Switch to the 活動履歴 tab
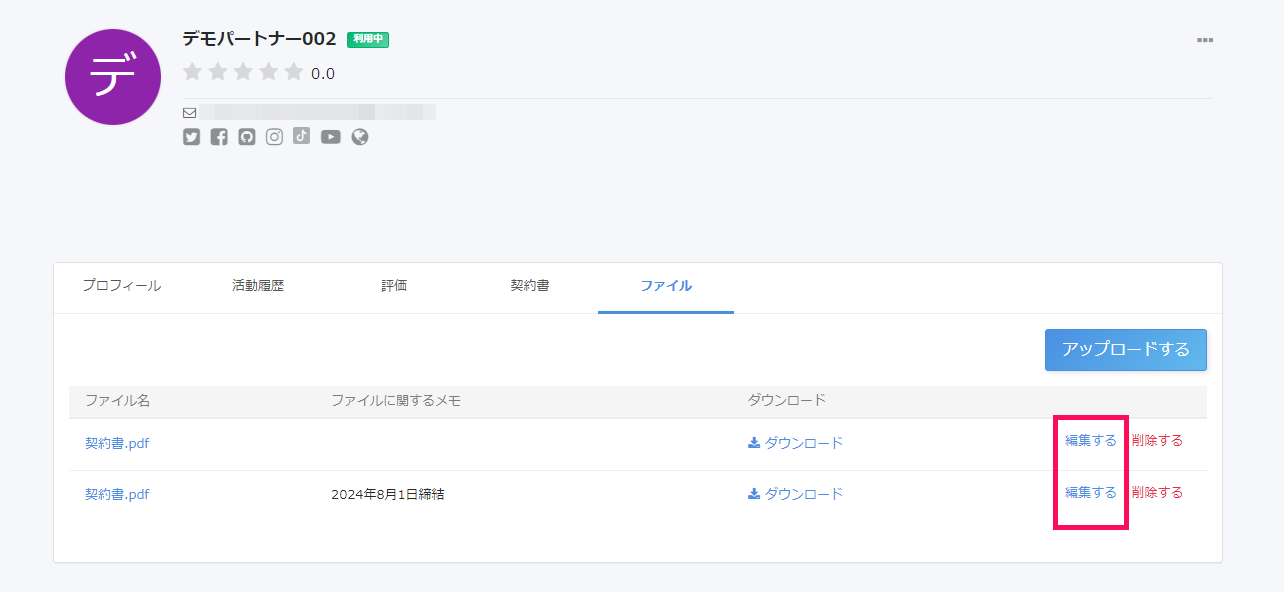 tap(258, 286)
